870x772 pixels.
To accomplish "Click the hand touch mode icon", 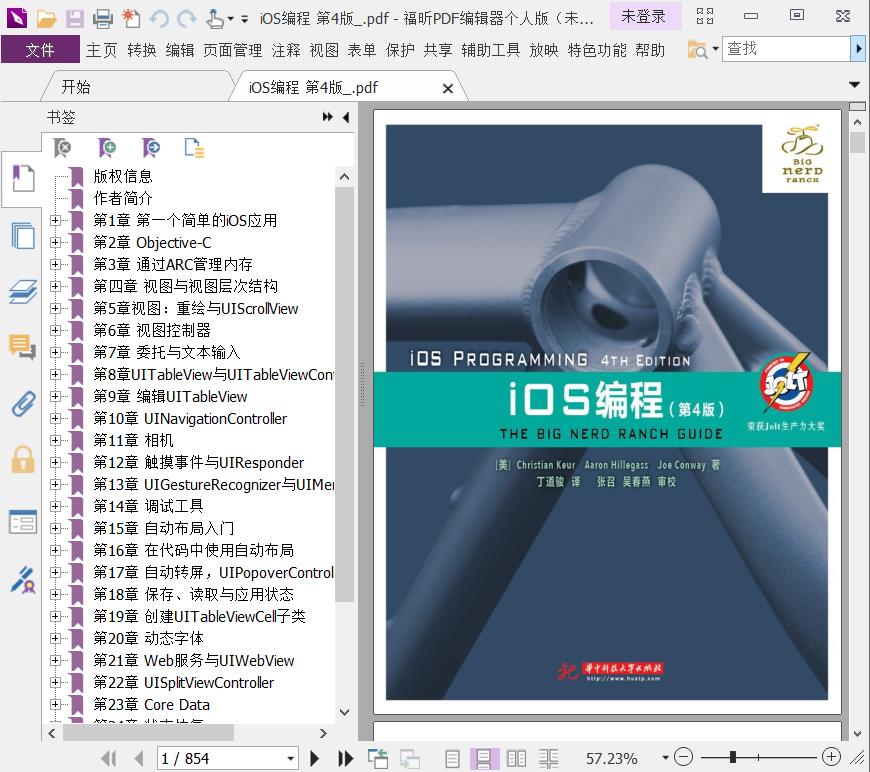I will coord(215,19).
